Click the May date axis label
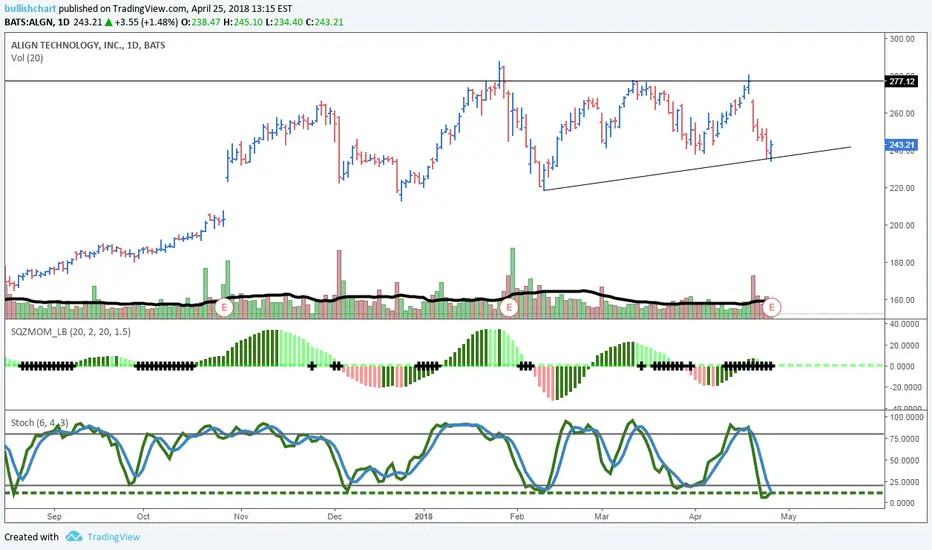The width and height of the screenshot is (932, 550). pos(789,516)
